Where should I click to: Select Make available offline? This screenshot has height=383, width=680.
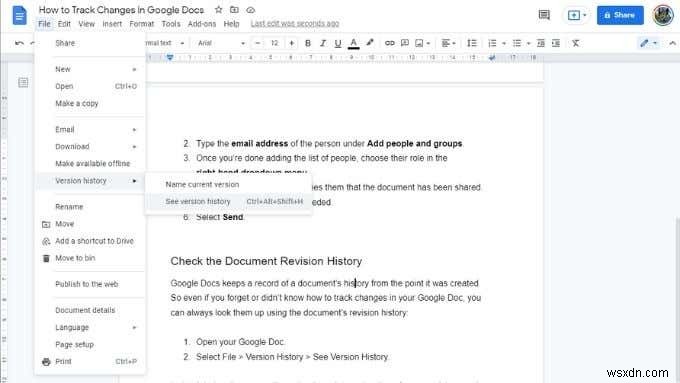pyautogui.click(x=90, y=164)
